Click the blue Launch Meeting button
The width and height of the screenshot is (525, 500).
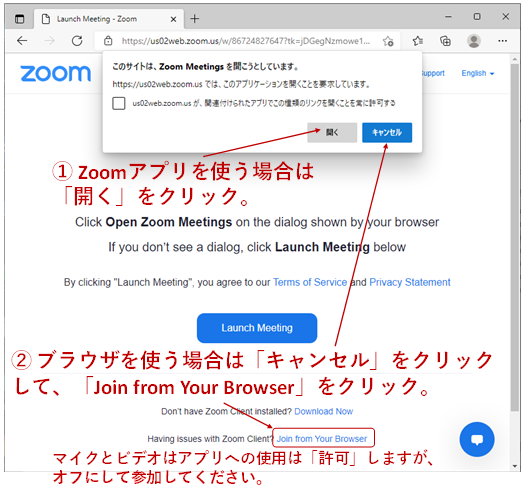[257, 328]
